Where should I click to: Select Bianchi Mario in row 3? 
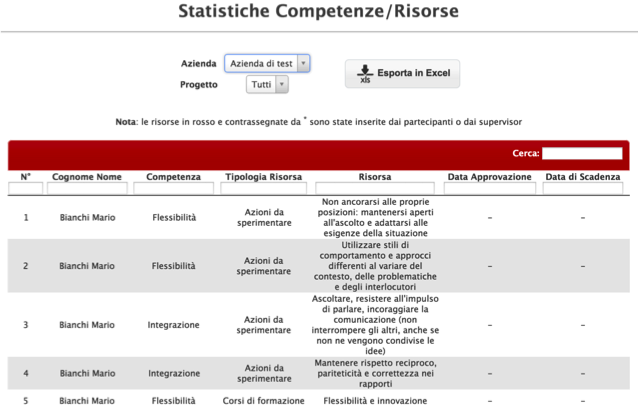pyautogui.click(x=87, y=325)
